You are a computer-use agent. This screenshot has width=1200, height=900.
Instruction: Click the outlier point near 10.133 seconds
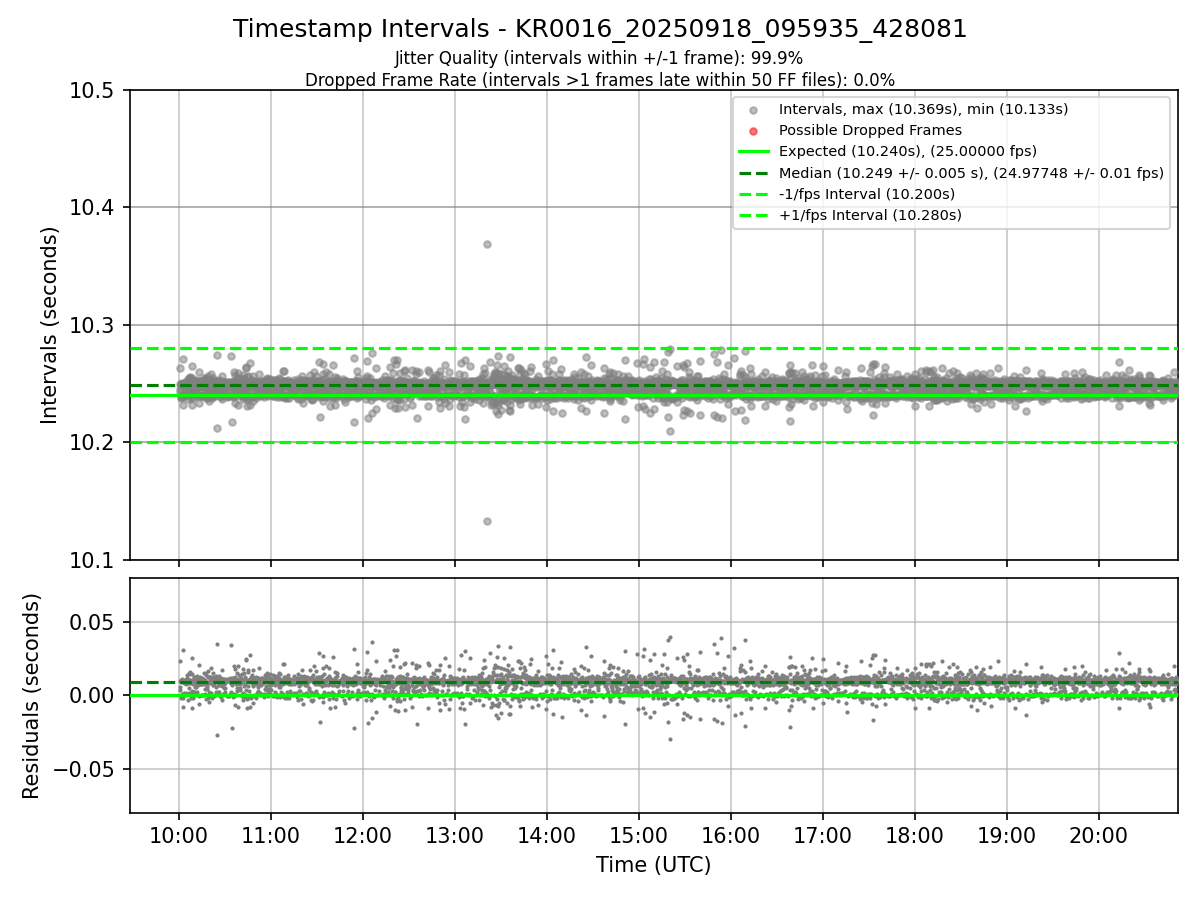pyautogui.click(x=487, y=521)
